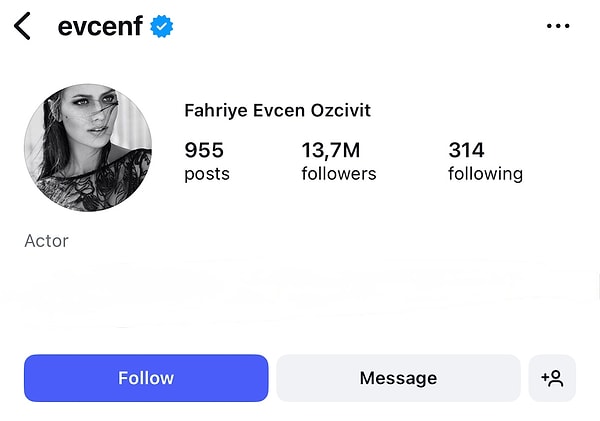
Task: Click the blue verified badge
Action: pos(161,27)
